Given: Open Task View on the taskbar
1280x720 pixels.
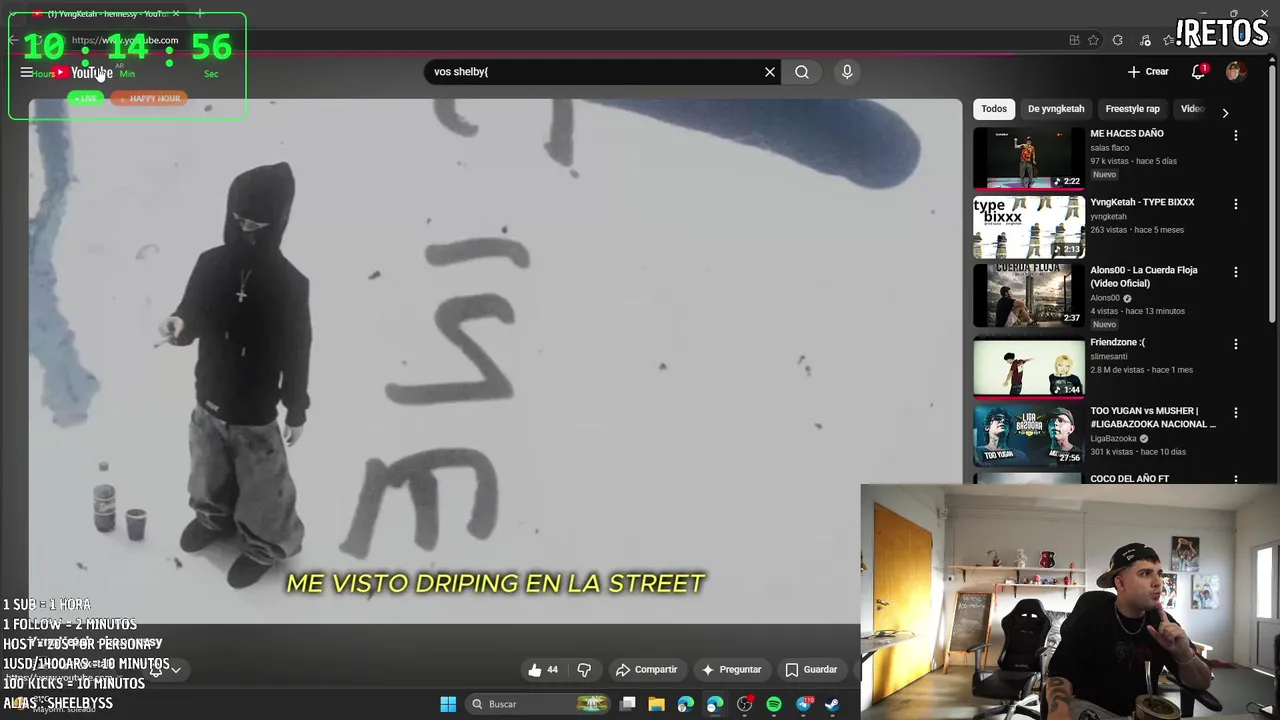Looking at the screenshot, I should [628, 704].
